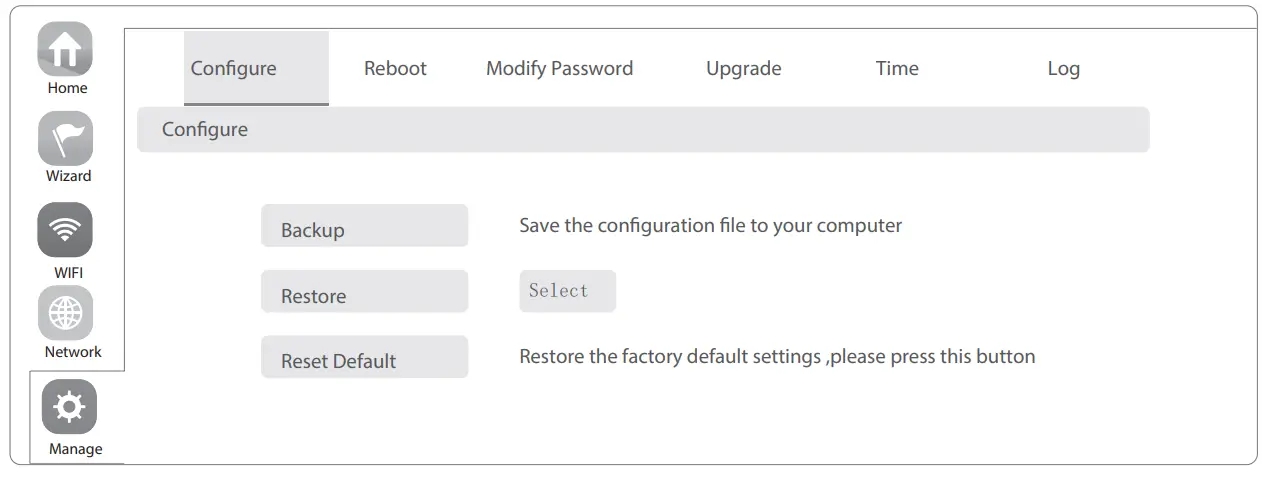Viewport: 1262px width, 477px height.
Task: Switch to the Configure tab
Action: (234, 69)
